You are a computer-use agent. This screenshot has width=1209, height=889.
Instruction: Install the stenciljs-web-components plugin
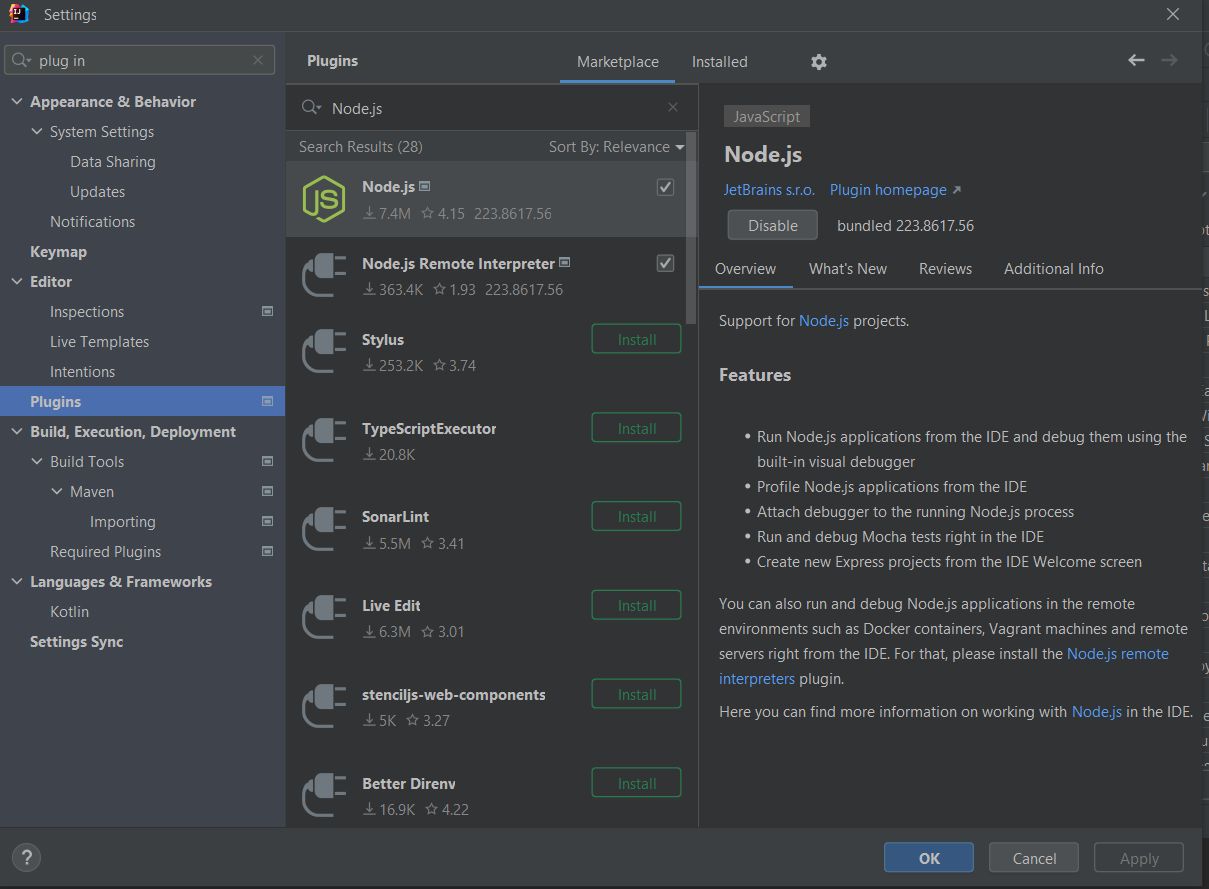coord(637,694)
